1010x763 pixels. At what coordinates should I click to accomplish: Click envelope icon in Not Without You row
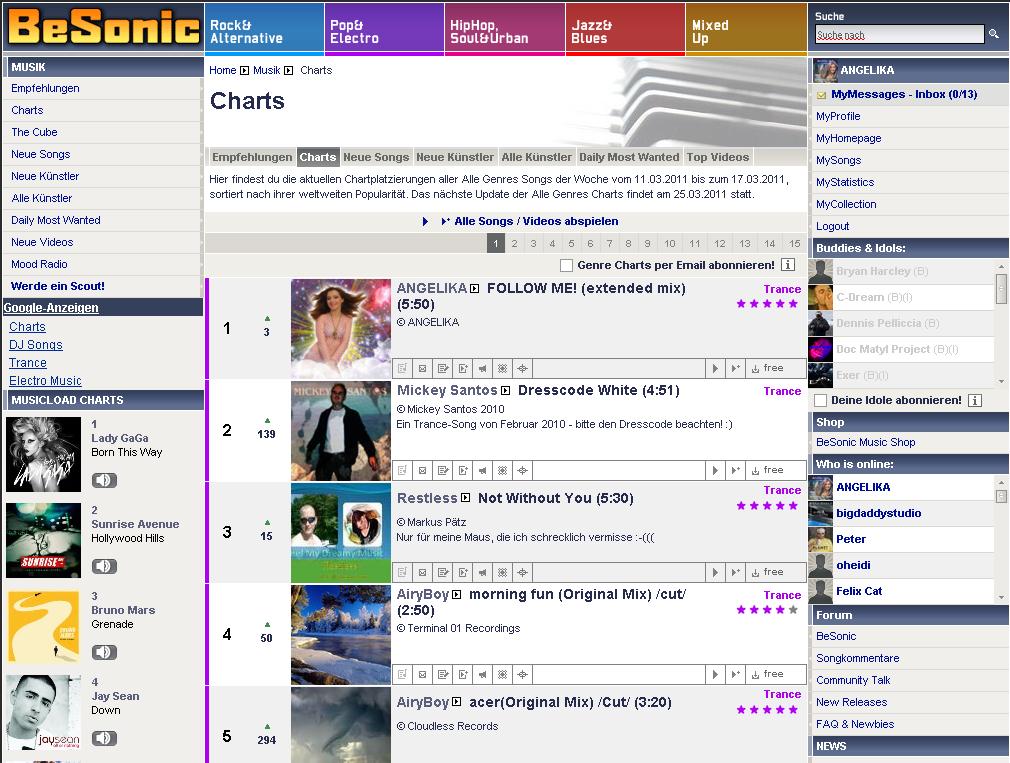pyautogui.click(x=423, y=572)
